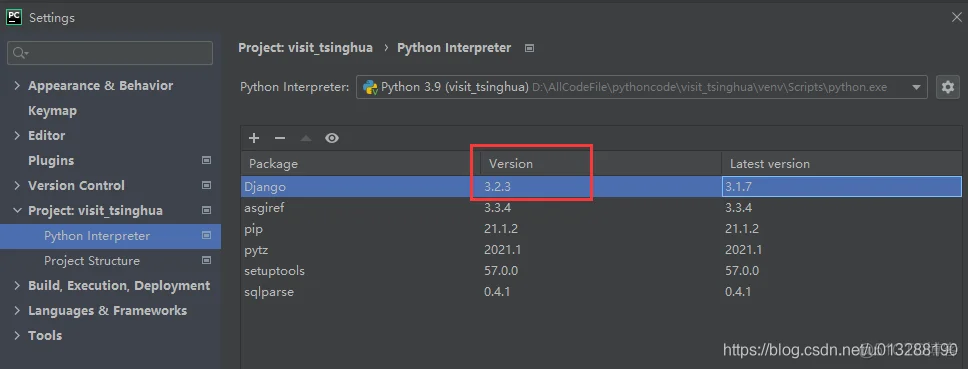Toggle show early releases eye icon

(332, 138)
